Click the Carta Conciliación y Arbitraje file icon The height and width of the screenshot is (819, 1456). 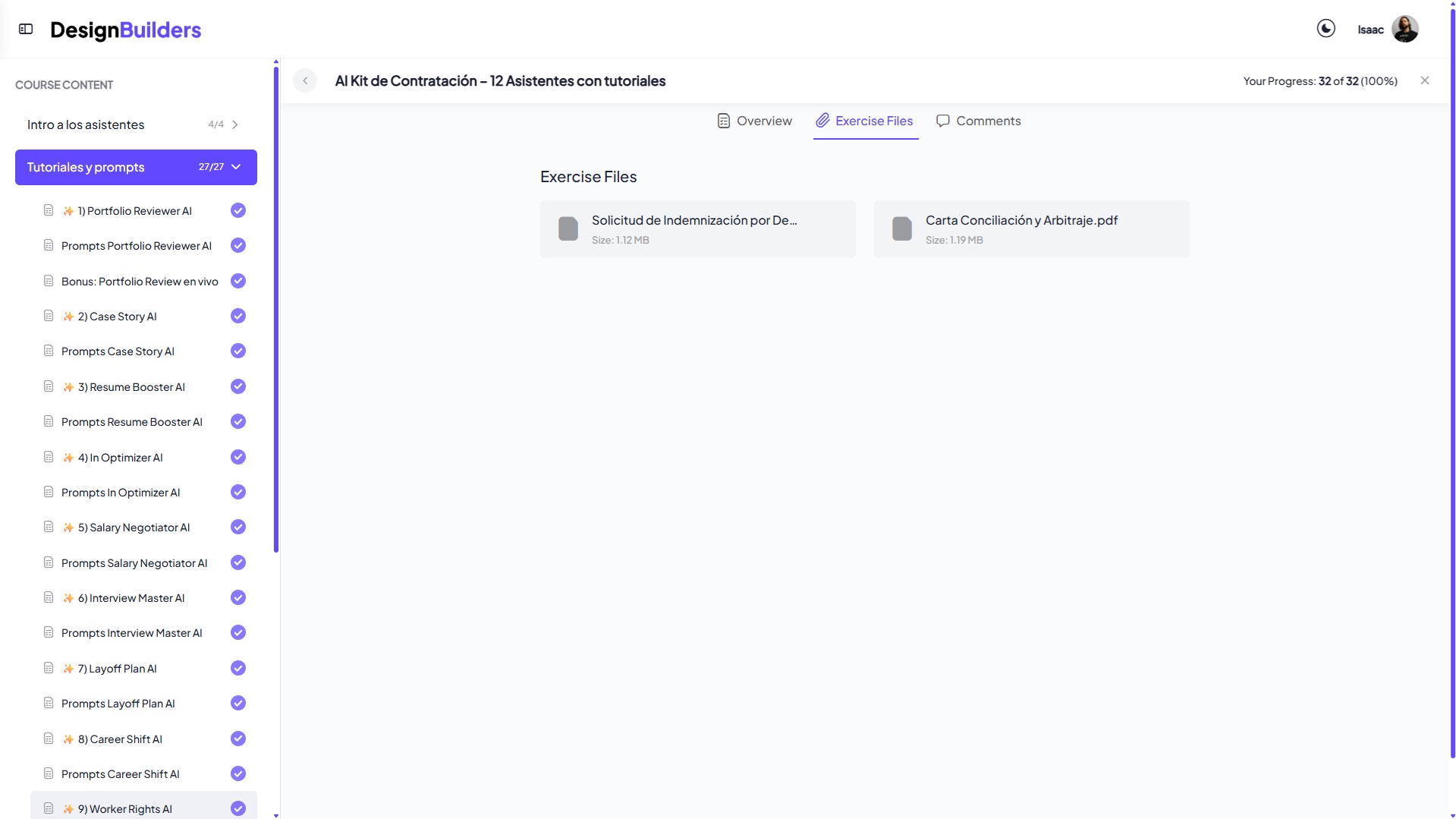tap(901, 228)
